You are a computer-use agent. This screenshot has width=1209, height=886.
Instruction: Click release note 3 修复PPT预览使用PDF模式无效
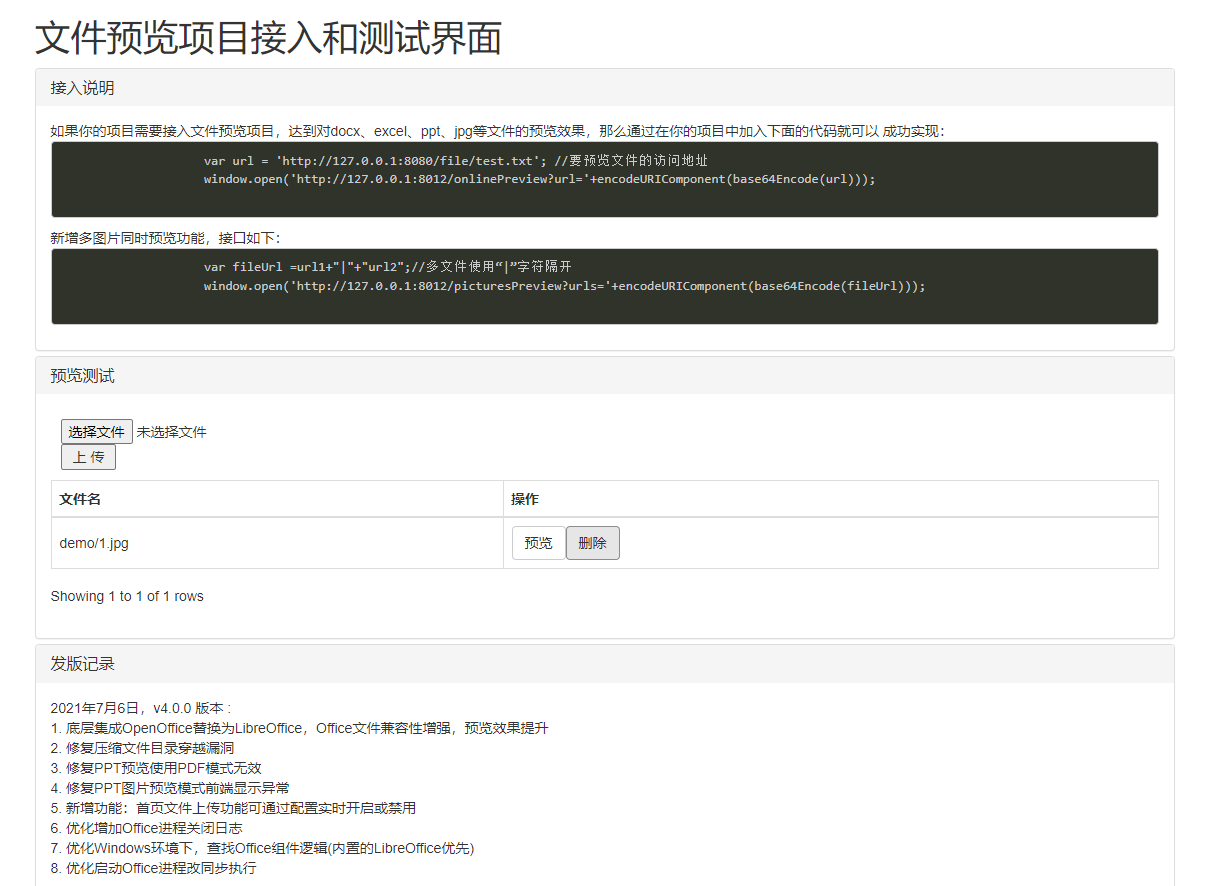tap(156, 768)
